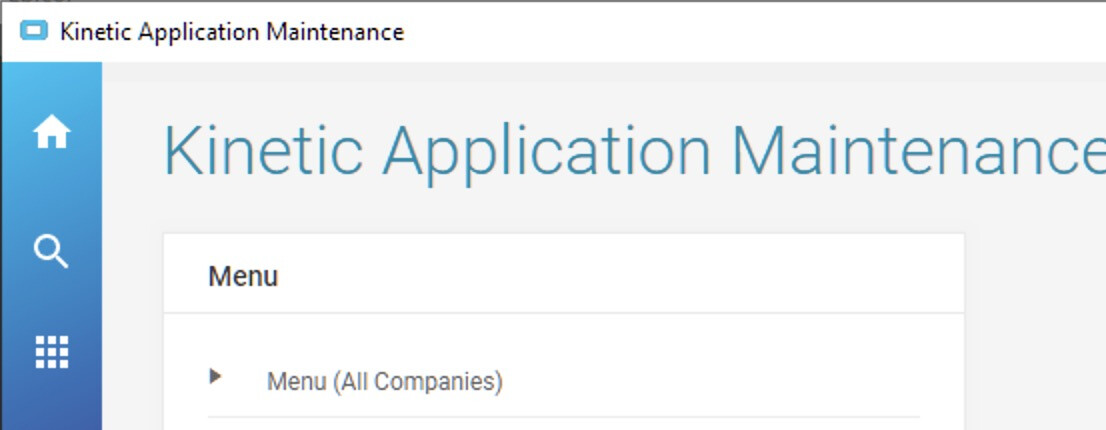
Task: Click the Kinetic Application Maintenance page heading
Action: [634, 153]
